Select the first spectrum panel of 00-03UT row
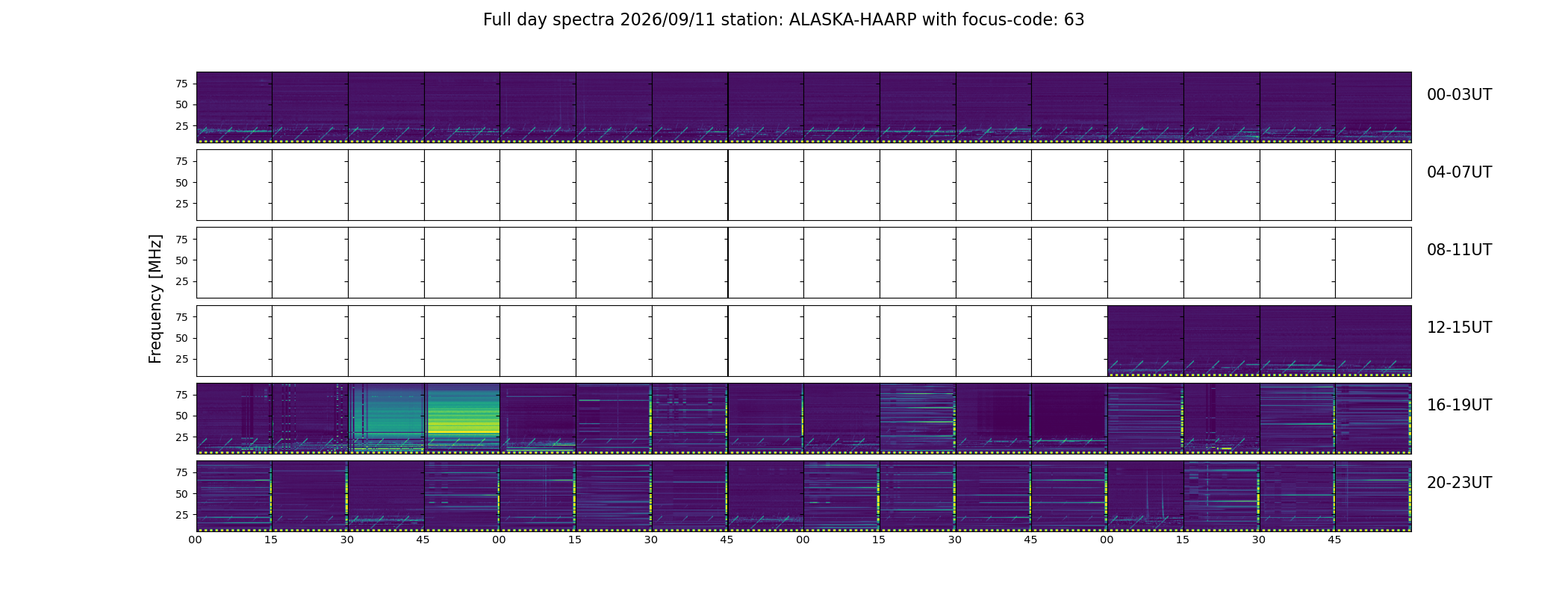 click(234, 107)
